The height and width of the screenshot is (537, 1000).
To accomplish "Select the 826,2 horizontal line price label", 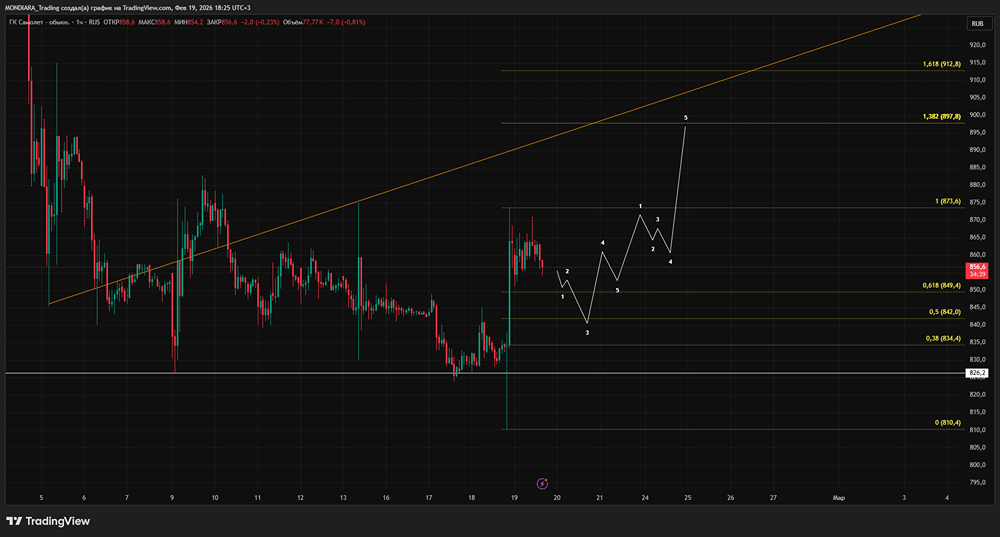I will click(977, 373).
